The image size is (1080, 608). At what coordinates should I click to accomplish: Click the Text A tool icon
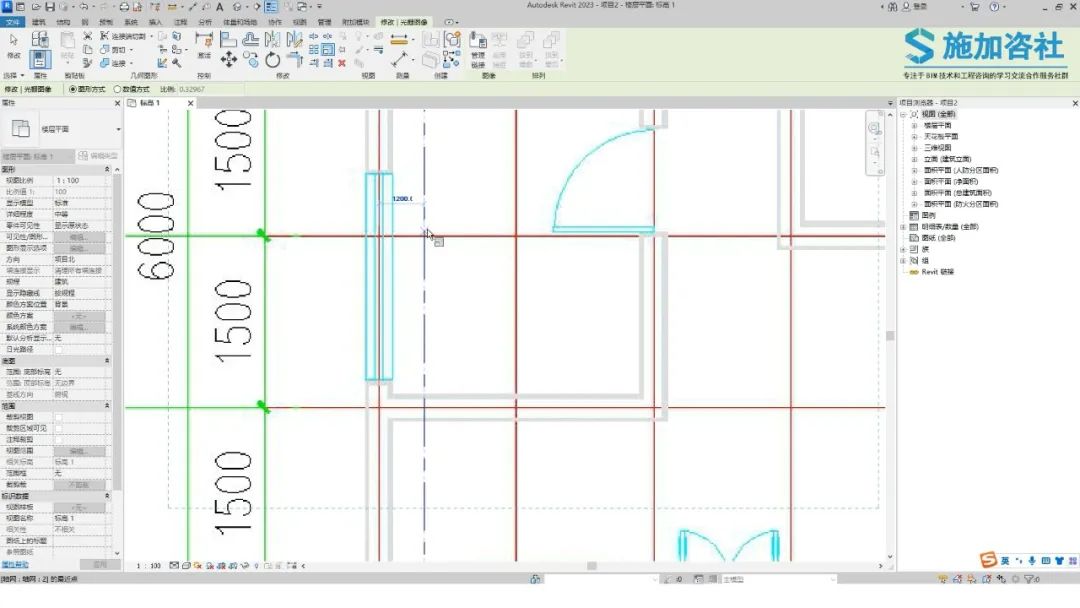point(220,6)
